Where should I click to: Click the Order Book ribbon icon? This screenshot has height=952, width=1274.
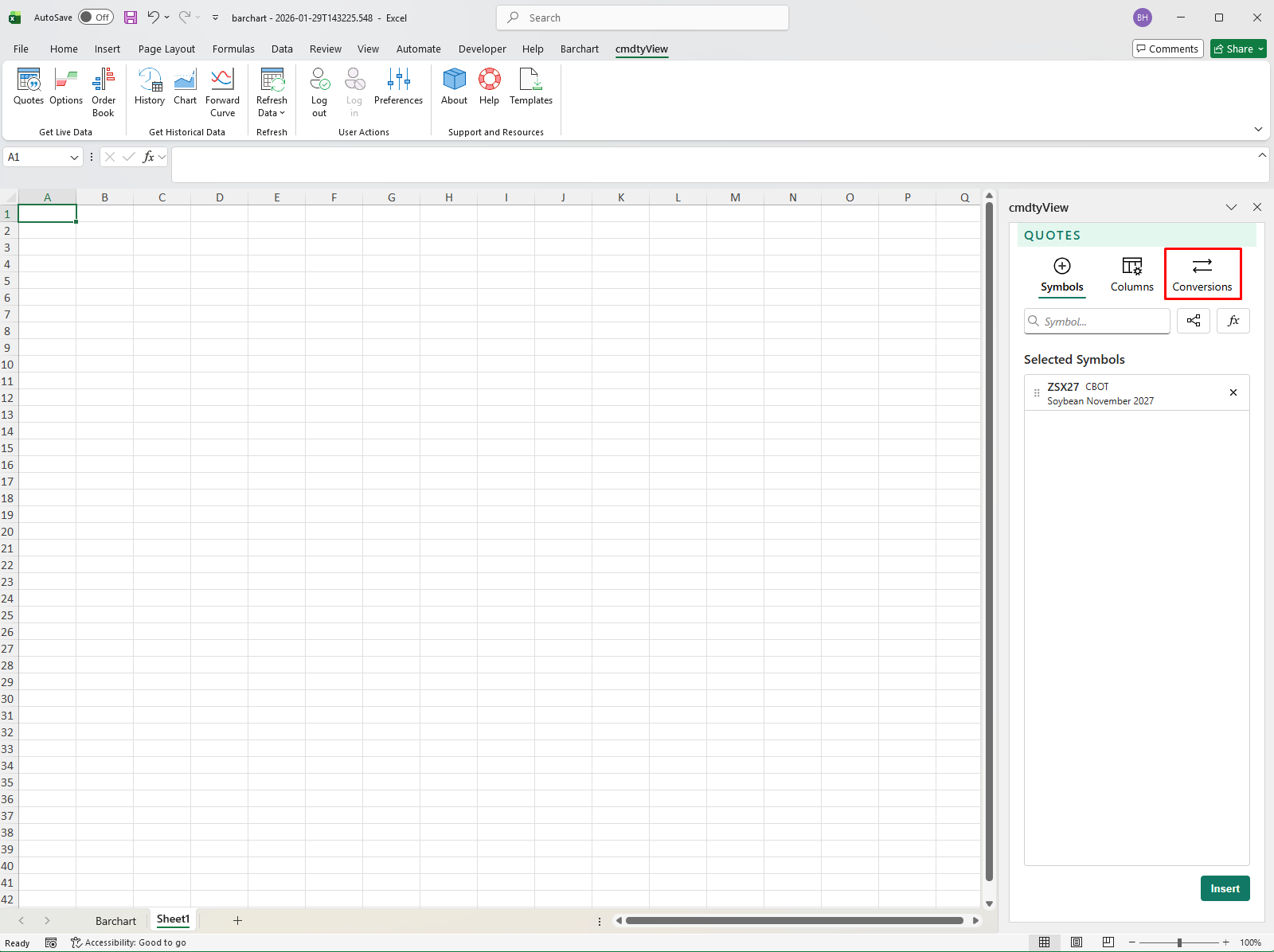[x=104, y=92]
